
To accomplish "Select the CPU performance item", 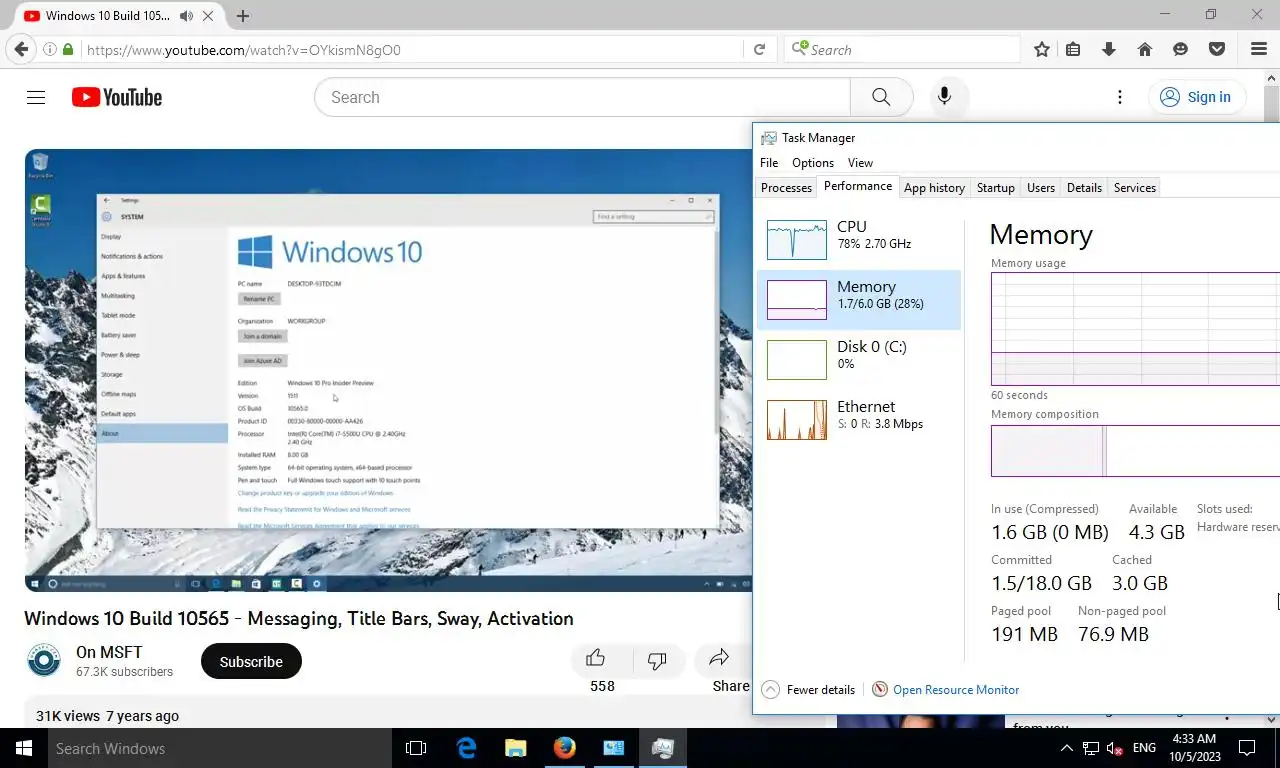I will click(858, 240).
